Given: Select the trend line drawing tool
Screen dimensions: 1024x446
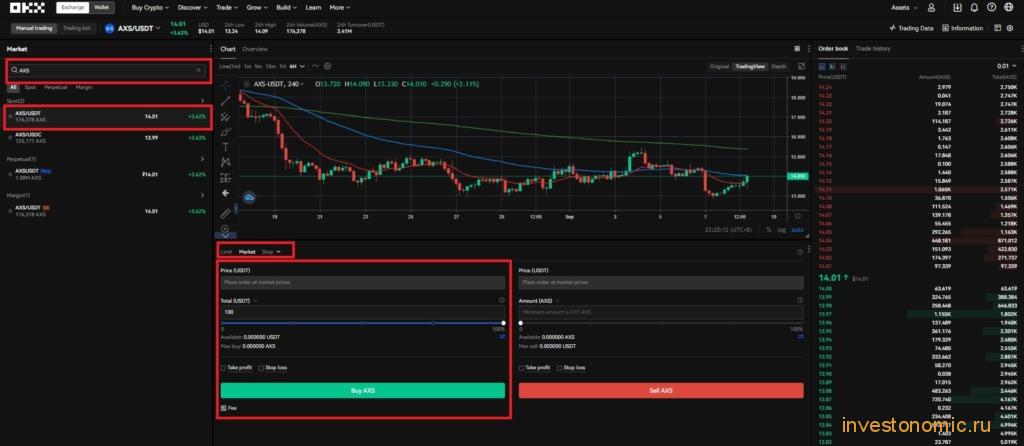Looking at the screenshot, I should click(225, 101).
